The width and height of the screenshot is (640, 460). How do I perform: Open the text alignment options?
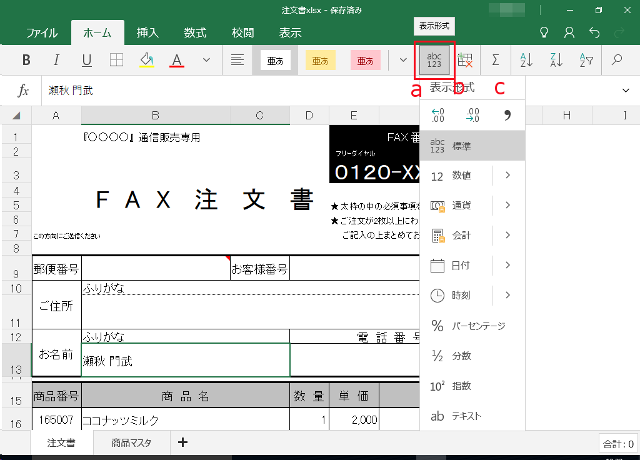pos(237,60)
